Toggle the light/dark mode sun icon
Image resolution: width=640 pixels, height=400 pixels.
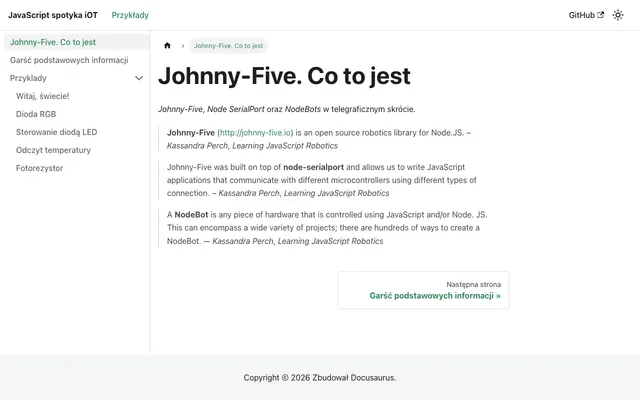click(x=618, y=15)
